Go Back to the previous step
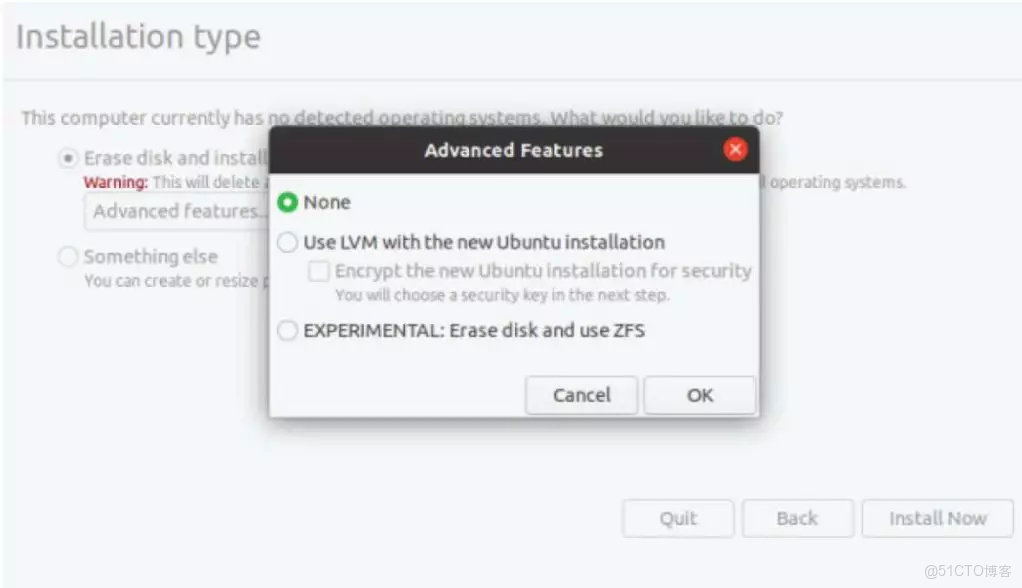The width and height of the screenshot is (1022, 588). 797,518
